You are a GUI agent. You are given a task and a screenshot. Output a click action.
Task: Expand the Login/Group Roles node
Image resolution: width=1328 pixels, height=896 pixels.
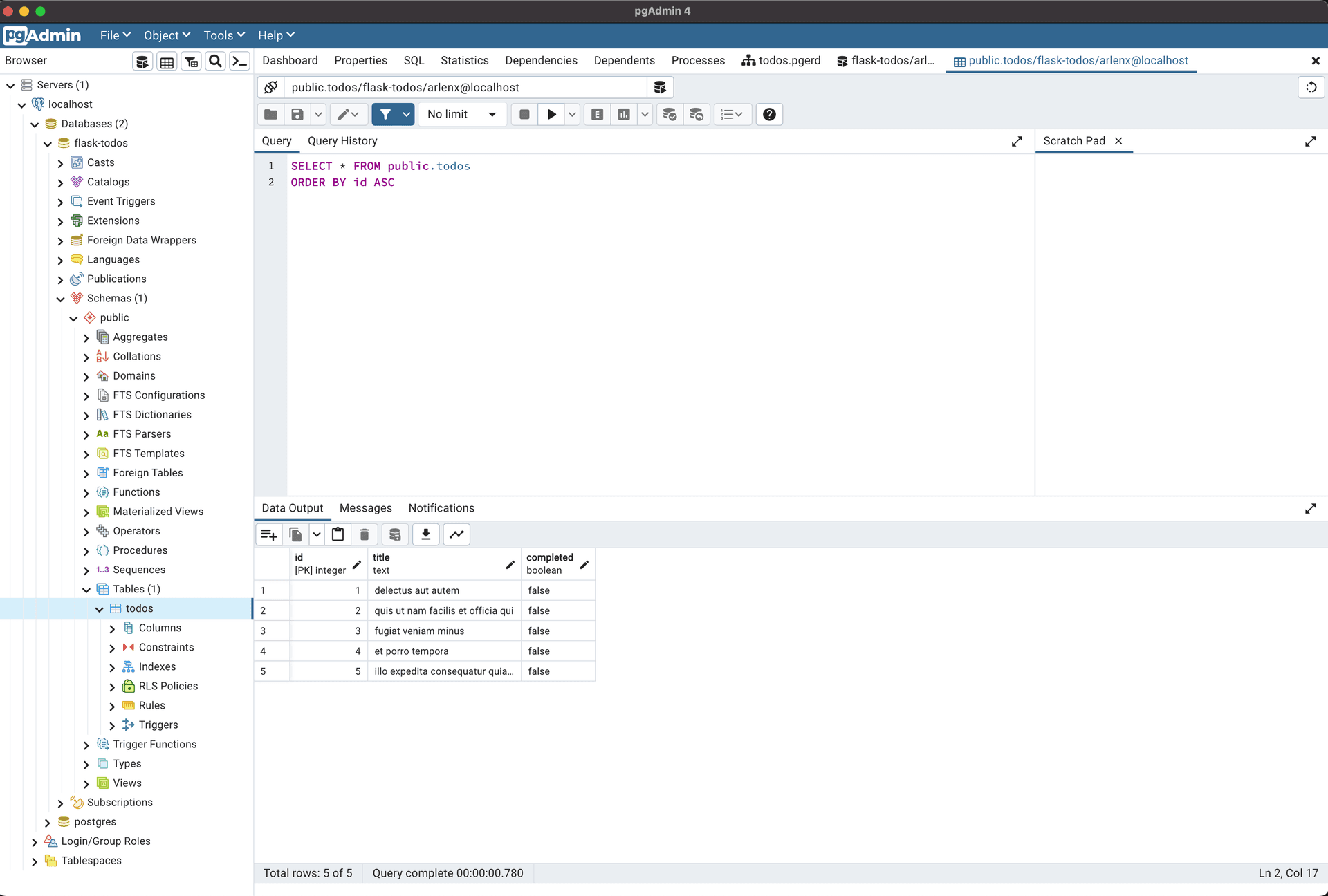point(35,842)
